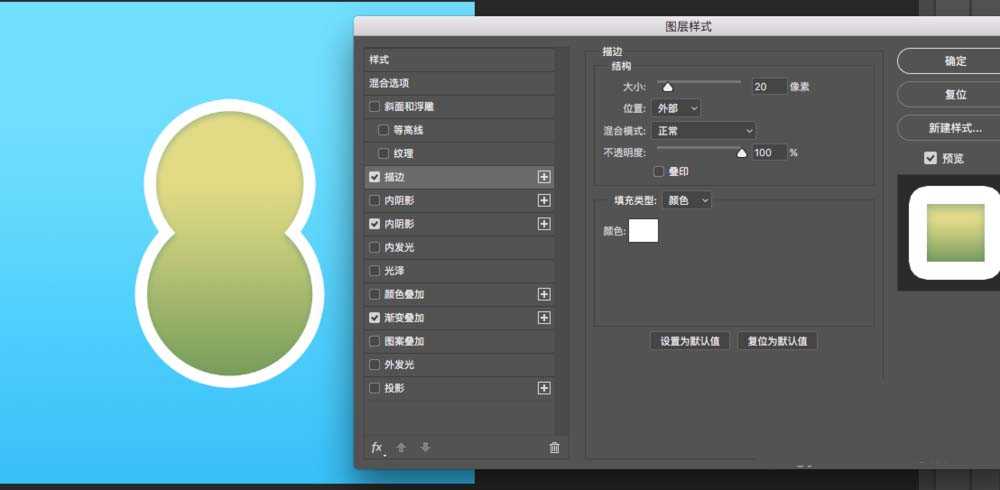1000x490 pixels.
Task: Open the fx effects menu at the bottom
Action: [x=377, y=448]
